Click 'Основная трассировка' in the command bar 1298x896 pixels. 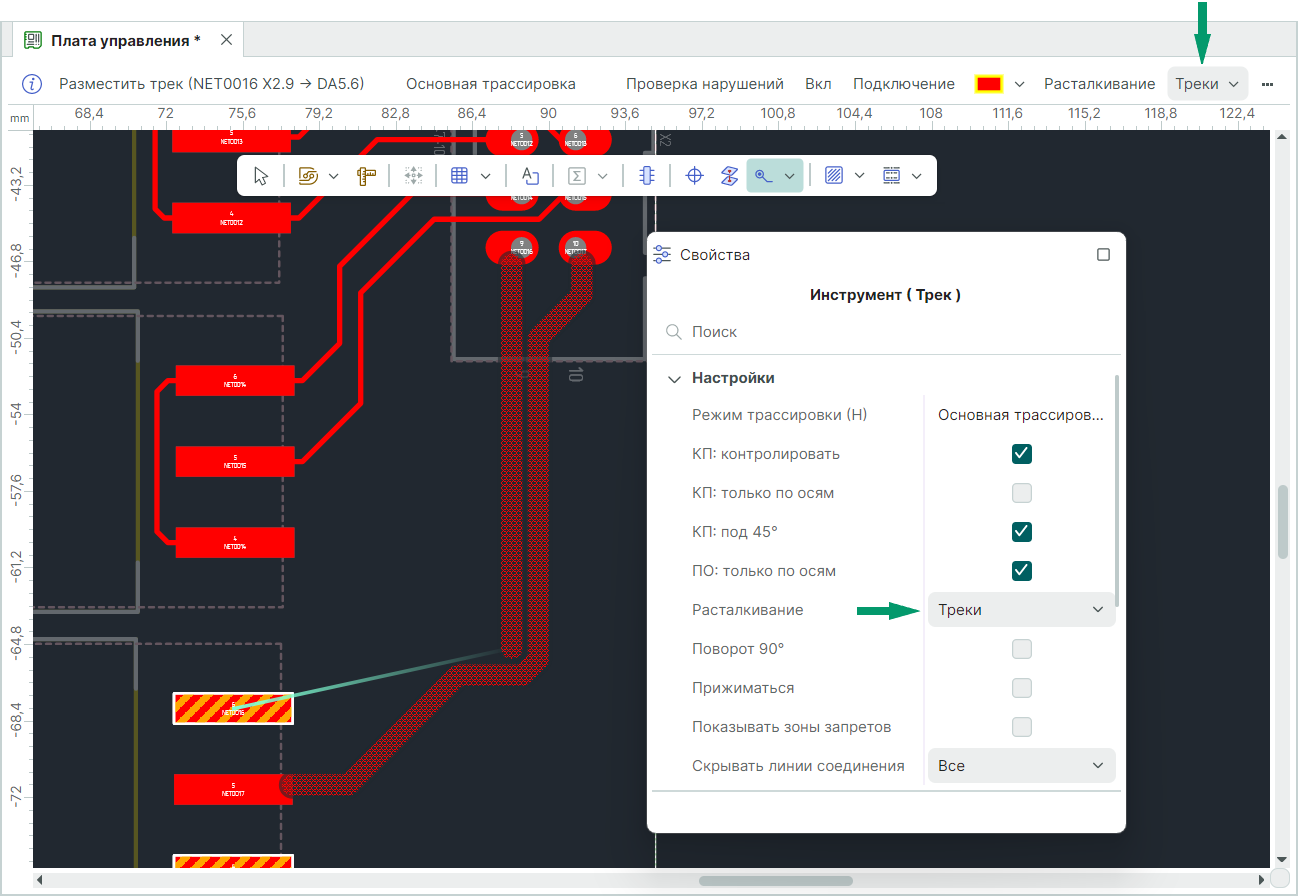click(x=490, y=84)
